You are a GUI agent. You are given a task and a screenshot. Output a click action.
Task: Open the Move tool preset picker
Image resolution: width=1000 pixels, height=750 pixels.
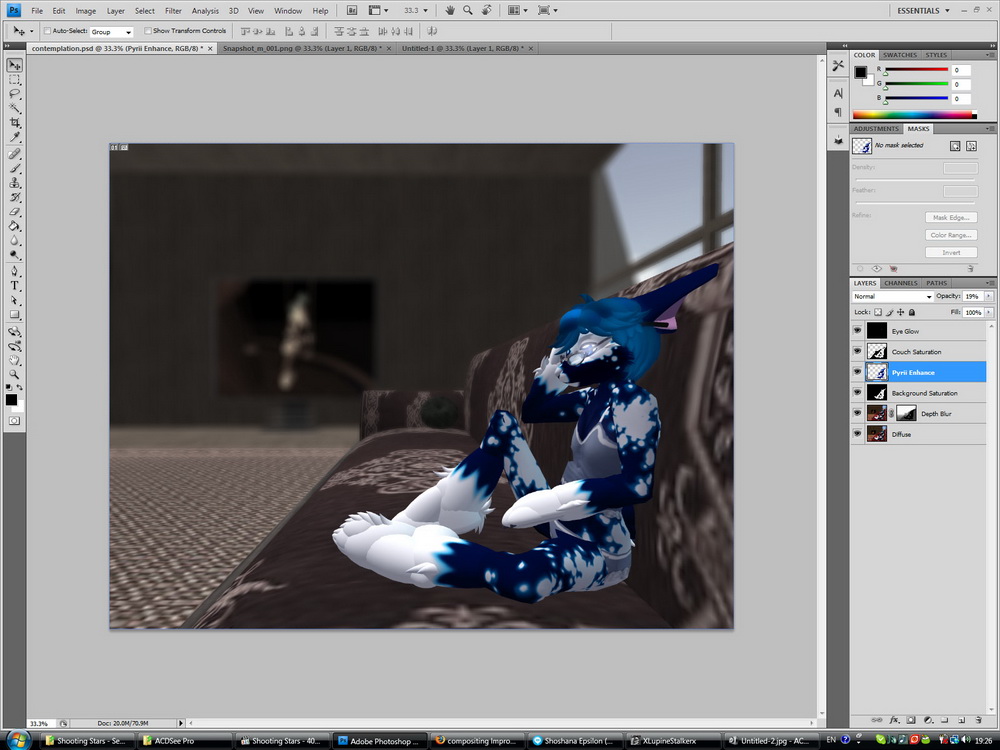(31, 31)
